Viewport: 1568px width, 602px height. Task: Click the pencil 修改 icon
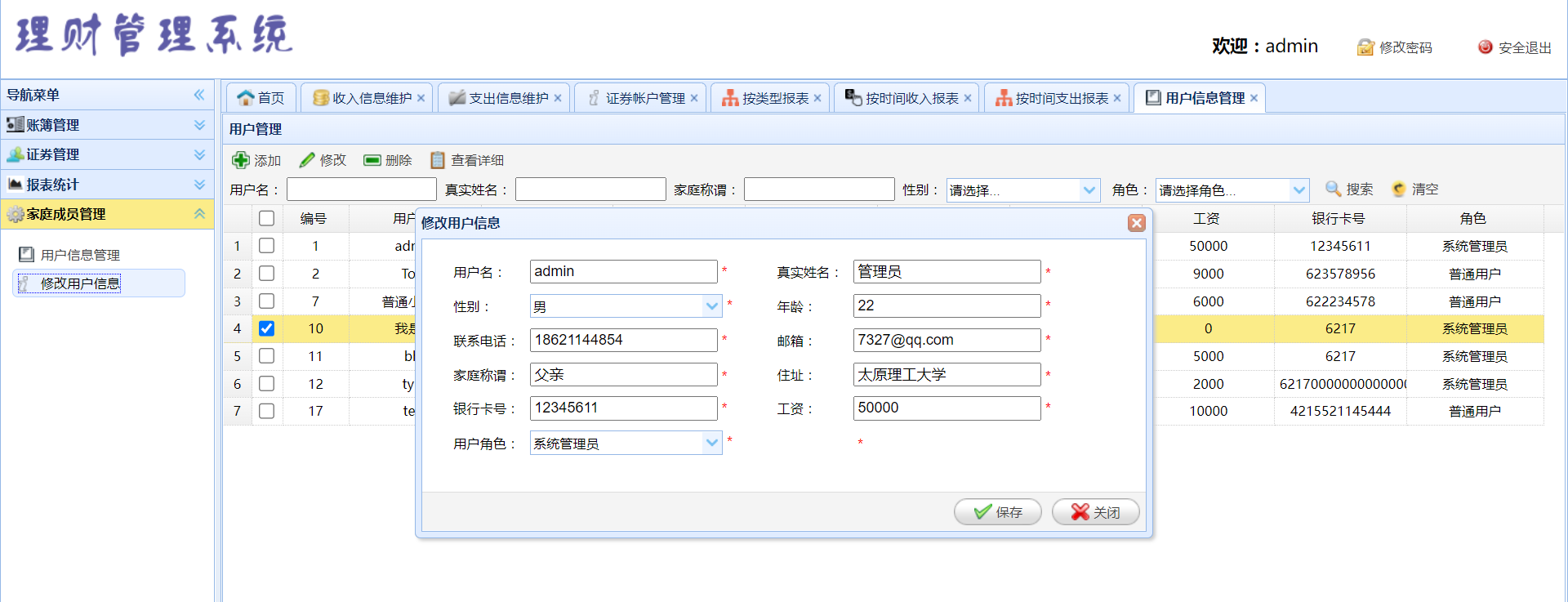click(x=307, y=160)
